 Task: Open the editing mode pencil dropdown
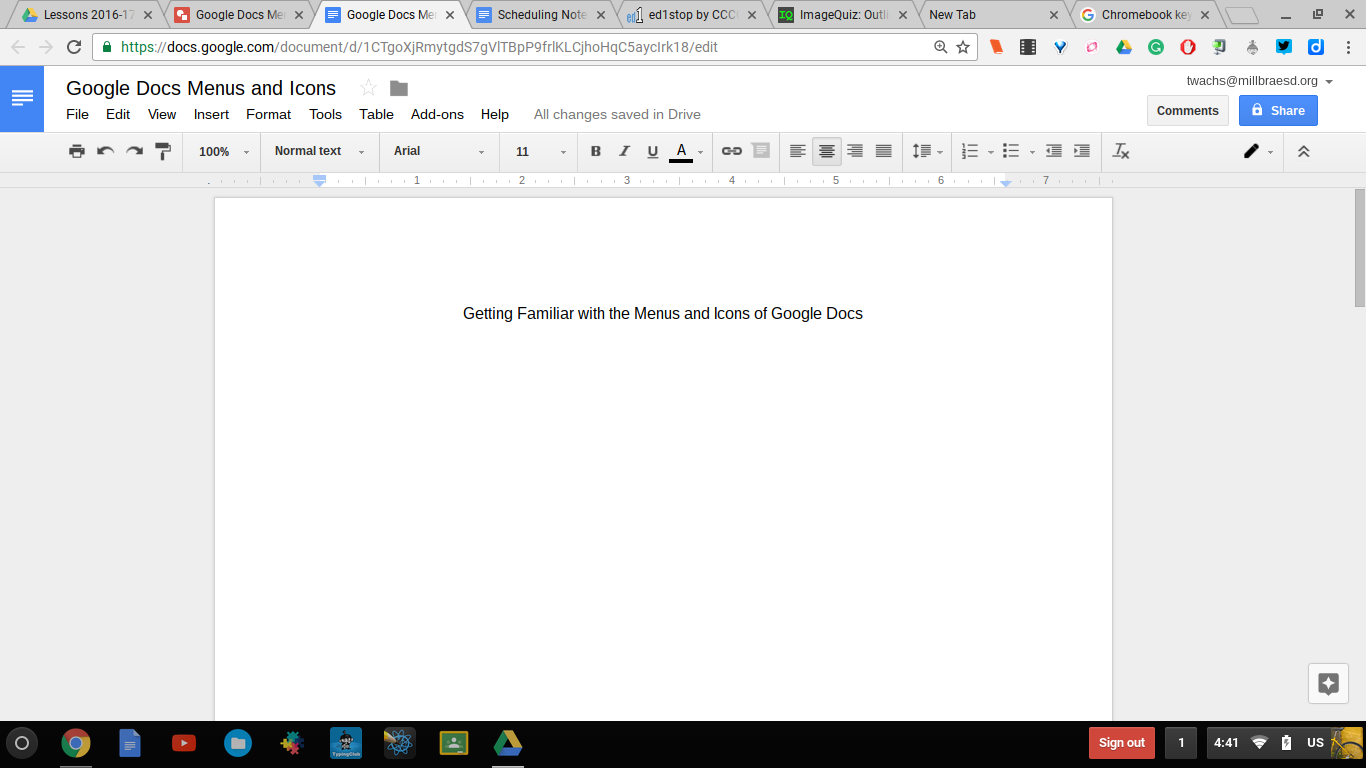(x=1258, y=151)
